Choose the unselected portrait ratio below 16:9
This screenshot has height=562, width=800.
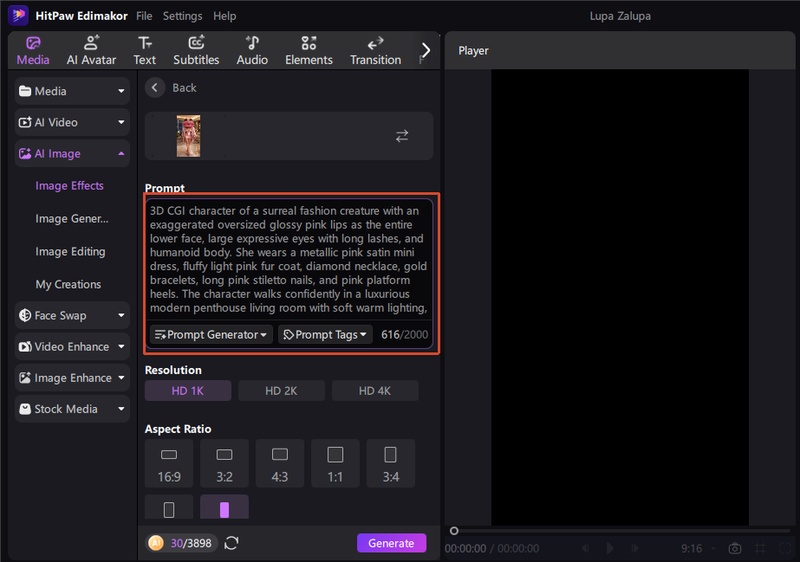tap(169, 507)
